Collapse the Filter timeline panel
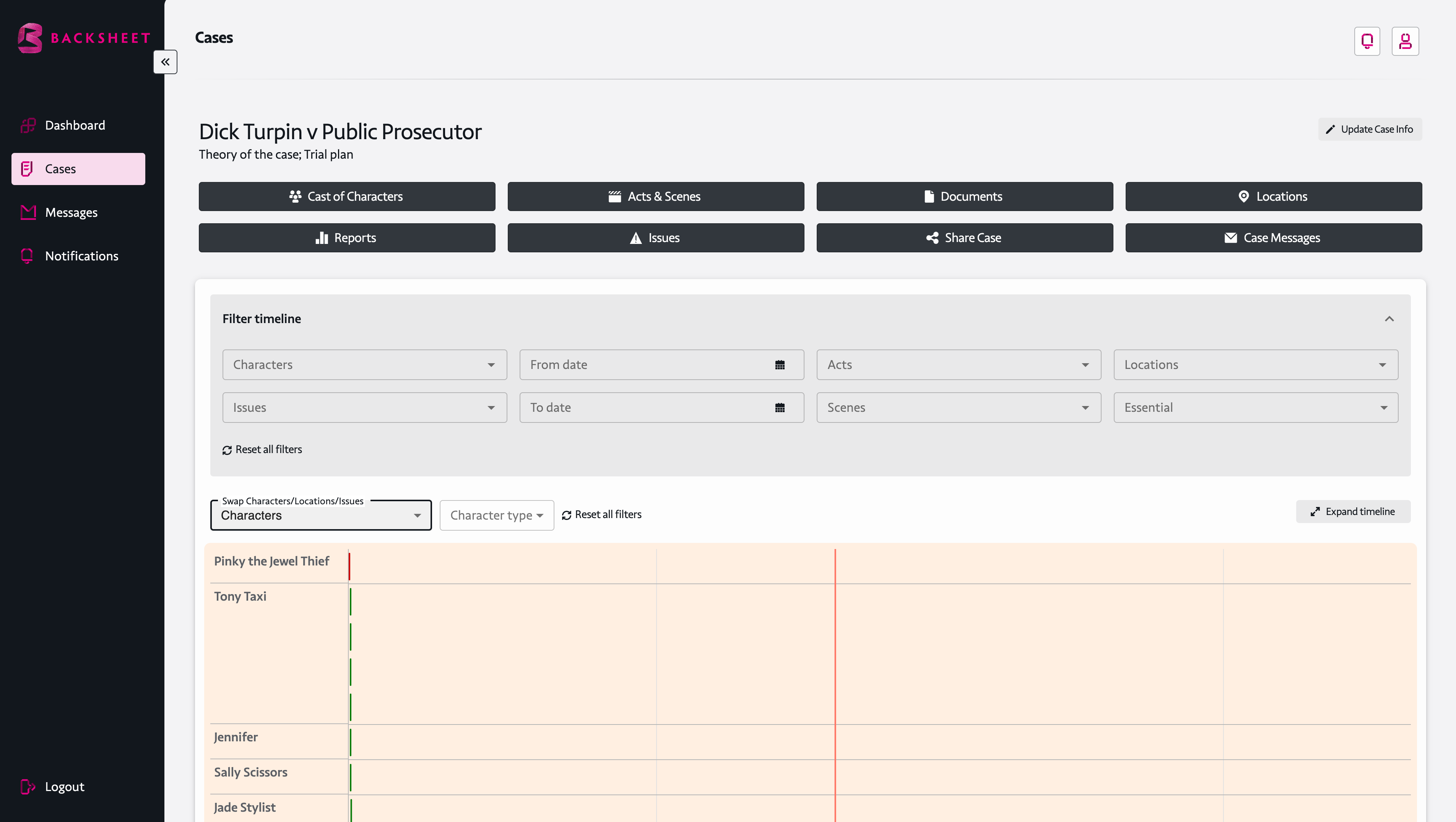The width and height of the screenshot is (1456, 822). coord(1389,319)
